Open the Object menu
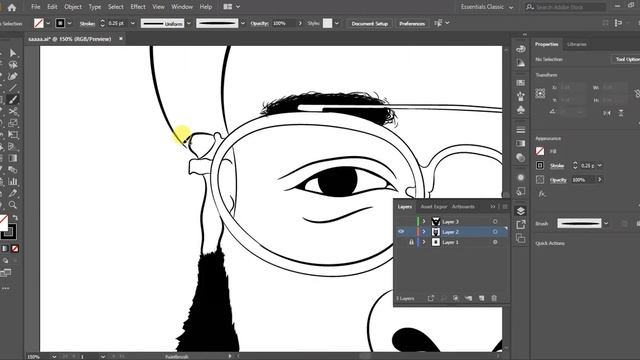This screenshot has height=360, width=640. click(x=73, y=7)
